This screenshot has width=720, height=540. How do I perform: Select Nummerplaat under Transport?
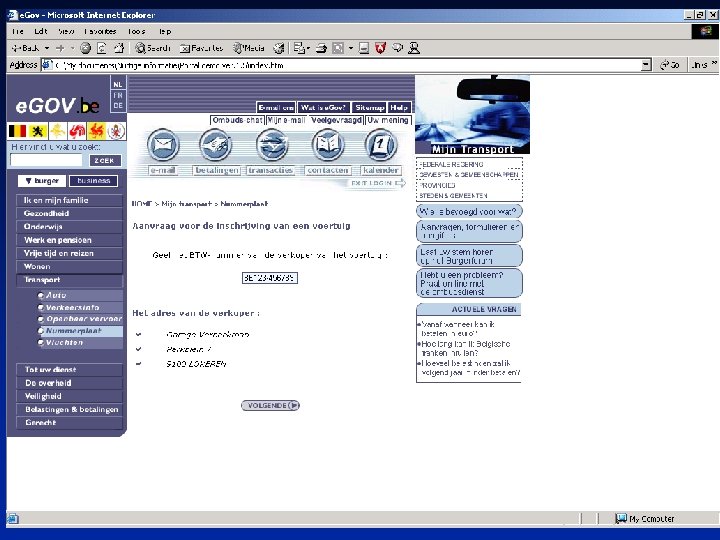80,331
